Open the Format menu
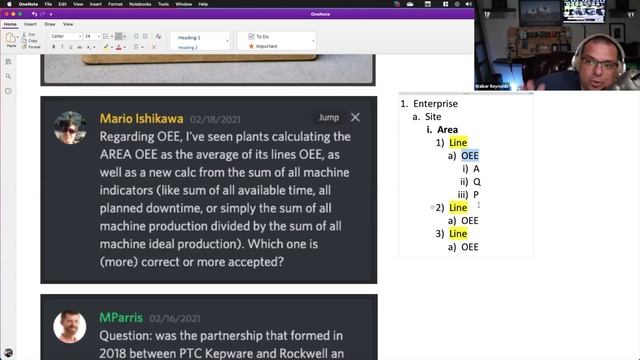The width and height of the screenshot is (640, 360). click(x=115, y=4)
